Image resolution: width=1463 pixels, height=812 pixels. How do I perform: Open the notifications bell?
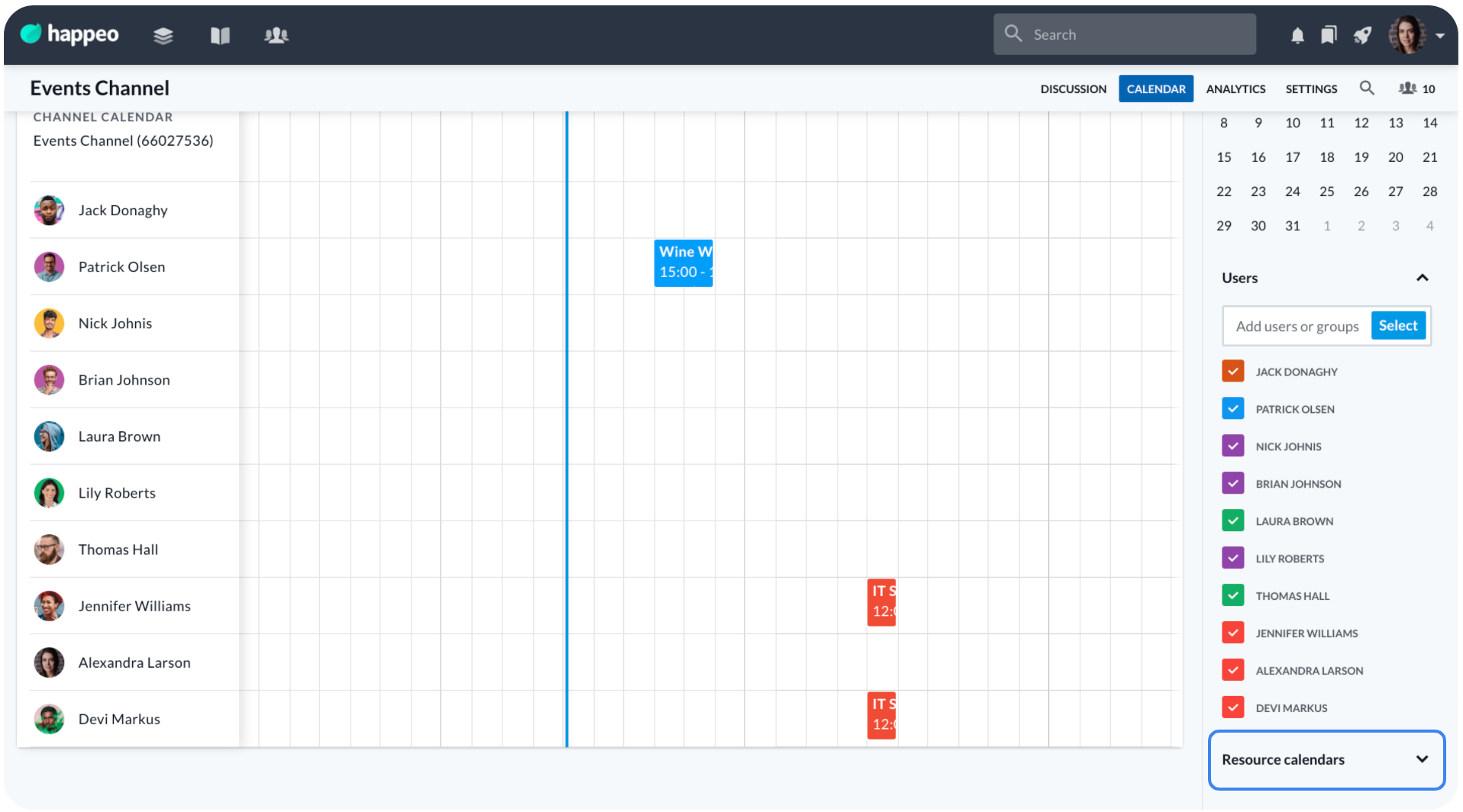point(1297,35)
